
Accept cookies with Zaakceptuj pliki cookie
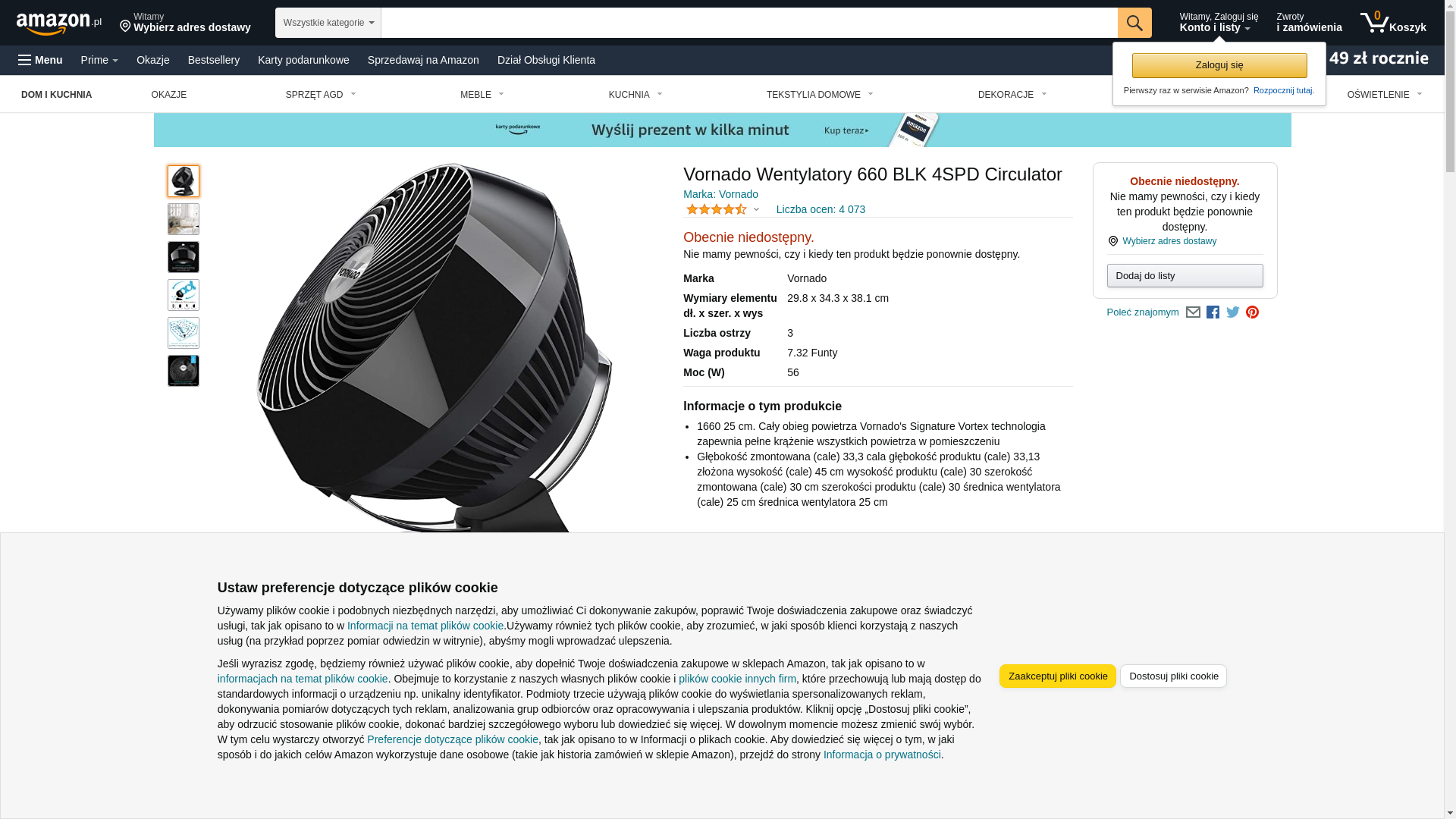(1058, 676)
